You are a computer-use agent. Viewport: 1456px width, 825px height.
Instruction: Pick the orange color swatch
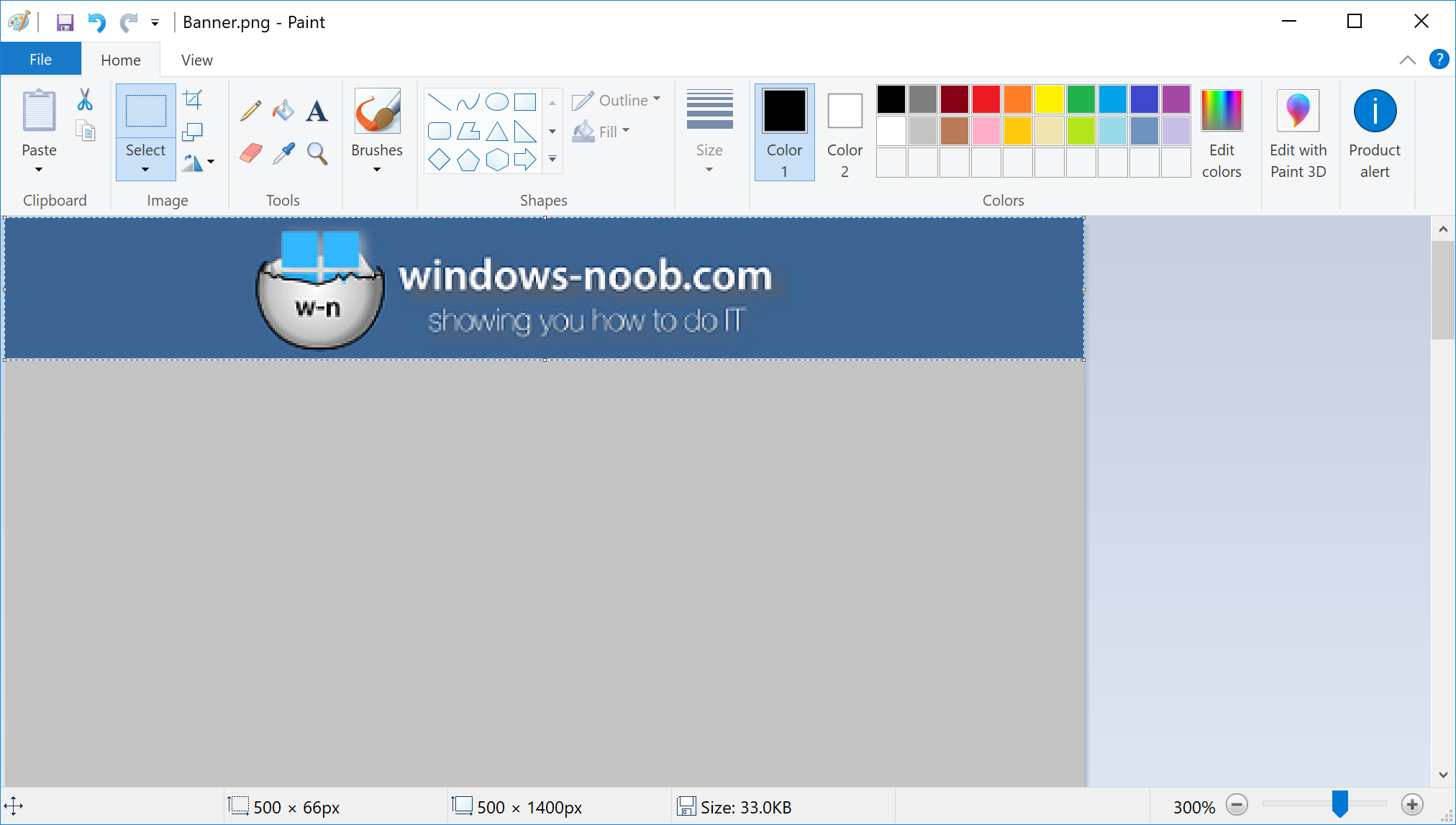coord(1018,99)
